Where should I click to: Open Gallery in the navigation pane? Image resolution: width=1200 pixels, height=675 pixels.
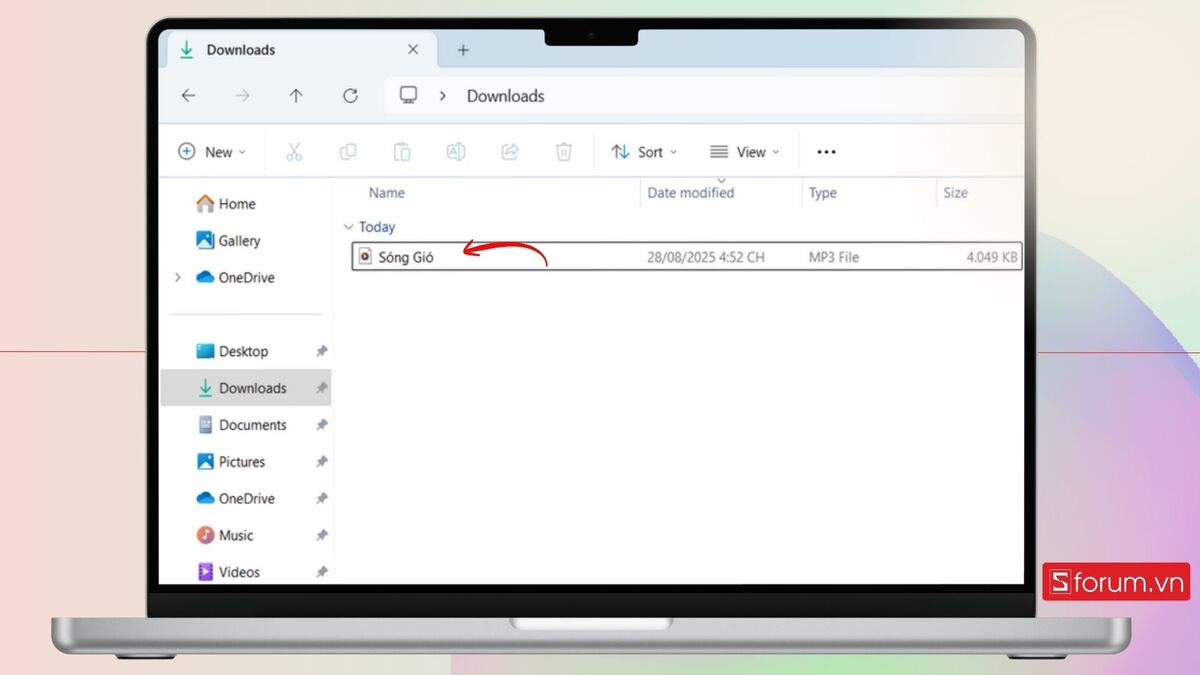pos(228,241)
